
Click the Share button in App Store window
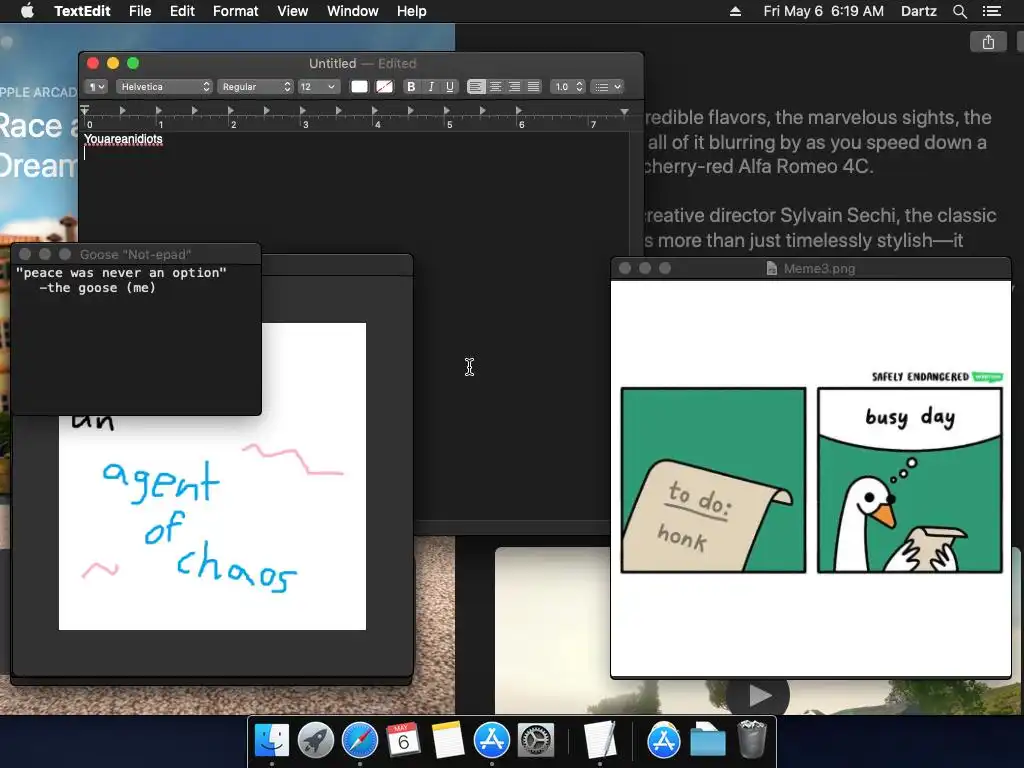(x=988, y=42)
